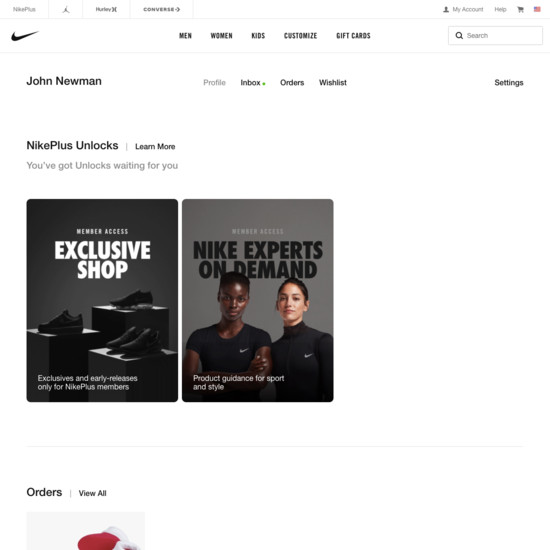Open the Customize menu
This screenshot has height=550, width=550.
coord(301,36)
